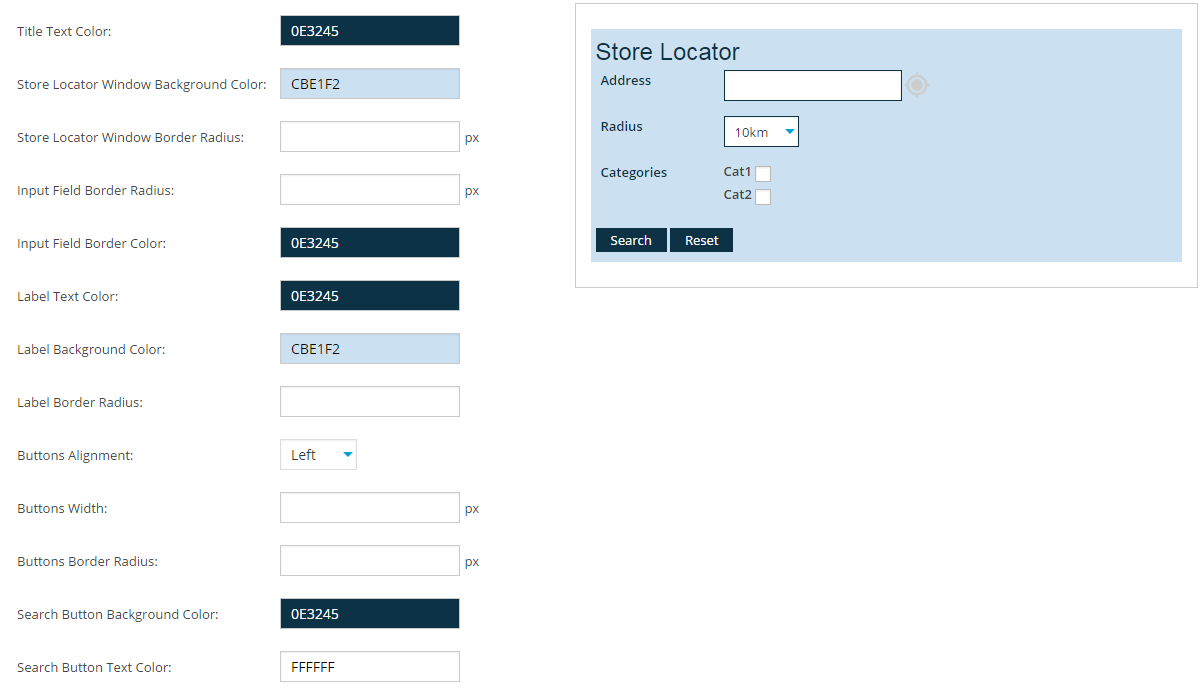Click Search Button Background Color swatch
Screen dimensions: 1202x699
(x=369, y=614)
